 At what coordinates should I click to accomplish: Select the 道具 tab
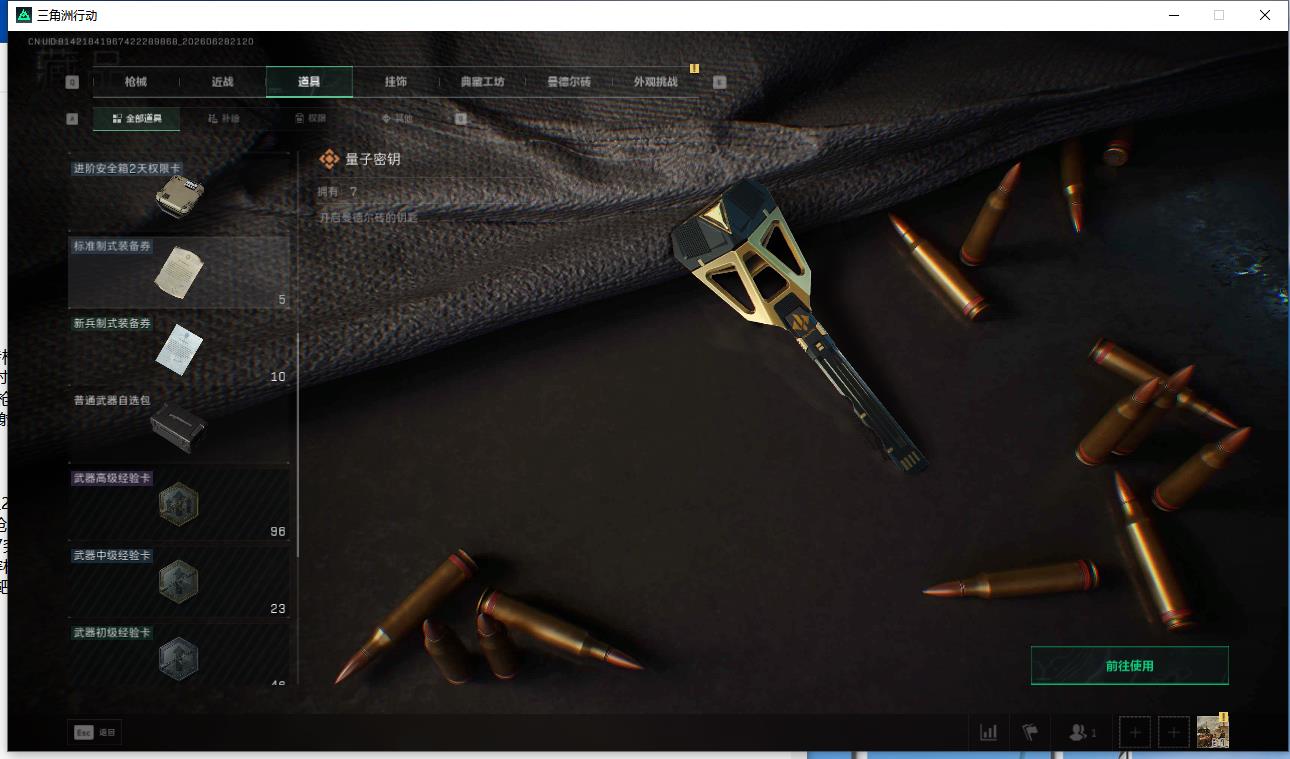tap(309, 82)
